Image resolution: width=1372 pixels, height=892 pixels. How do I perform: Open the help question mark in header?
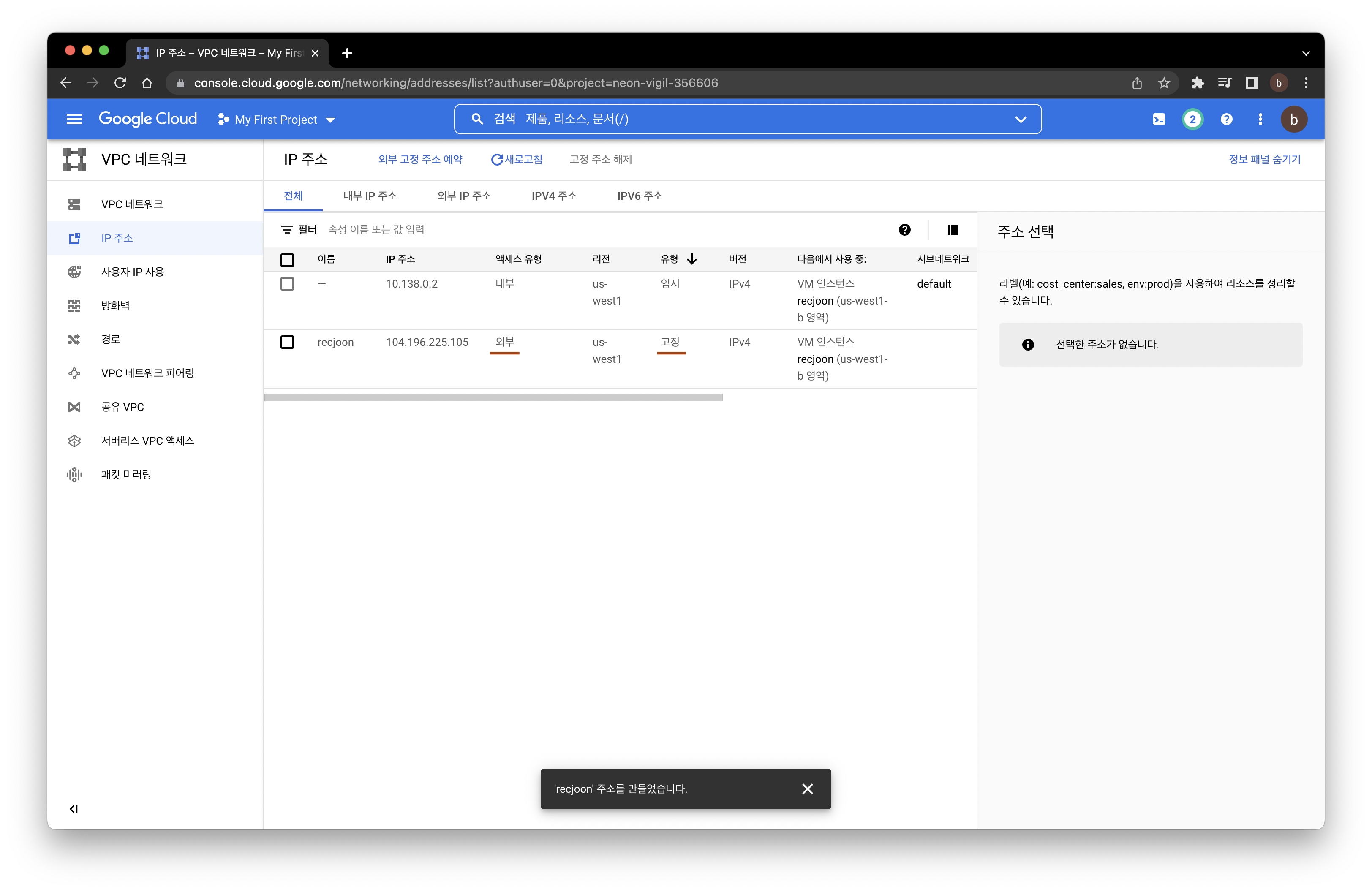pos(1226,119)
